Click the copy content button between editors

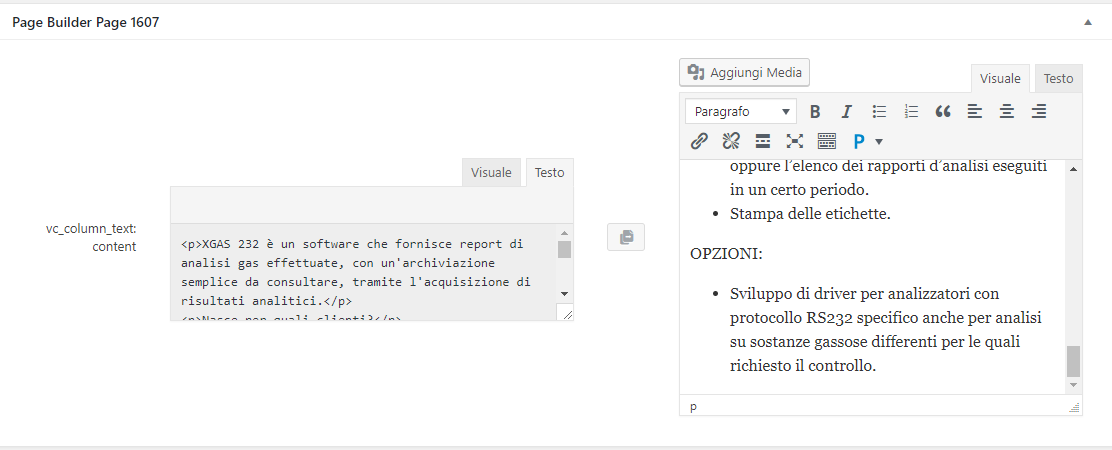626,237
